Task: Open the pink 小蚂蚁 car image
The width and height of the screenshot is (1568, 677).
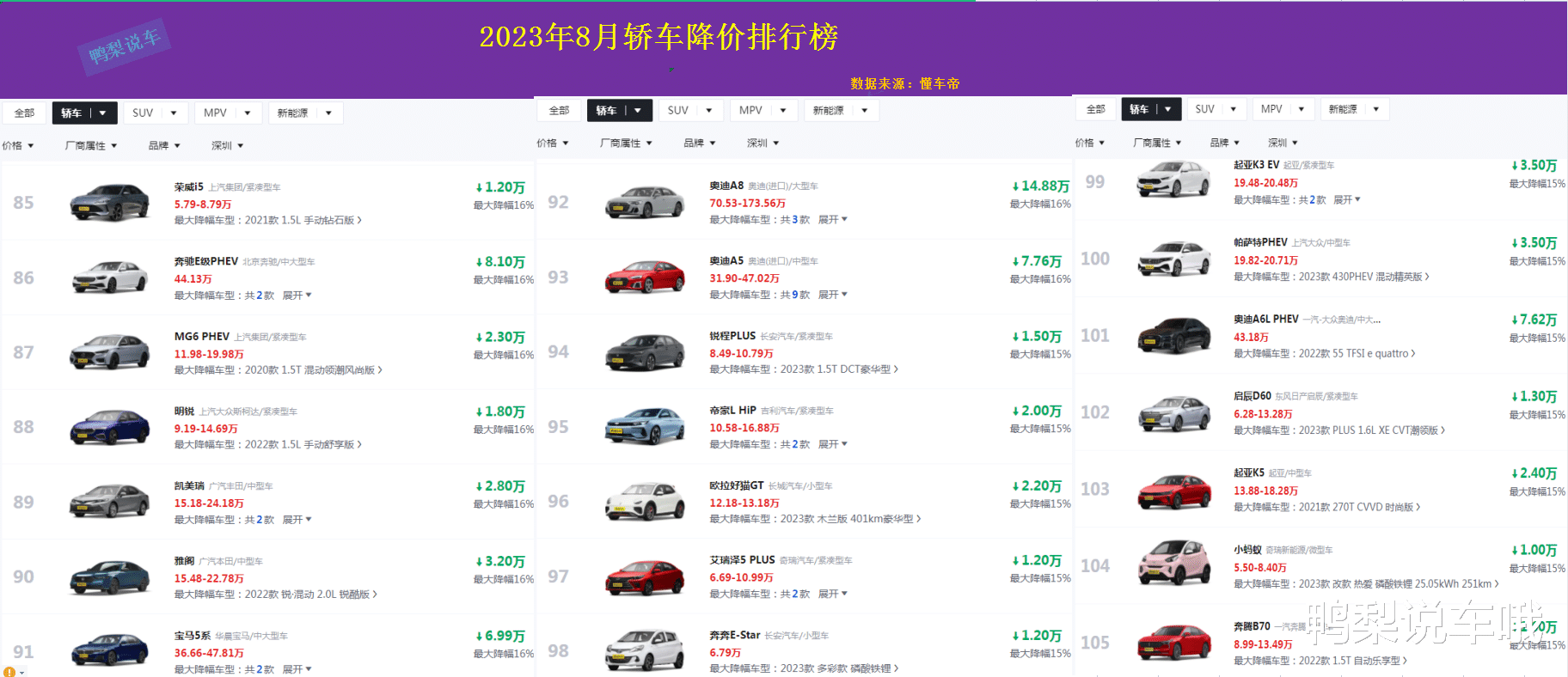Action: click(1173, 564)
